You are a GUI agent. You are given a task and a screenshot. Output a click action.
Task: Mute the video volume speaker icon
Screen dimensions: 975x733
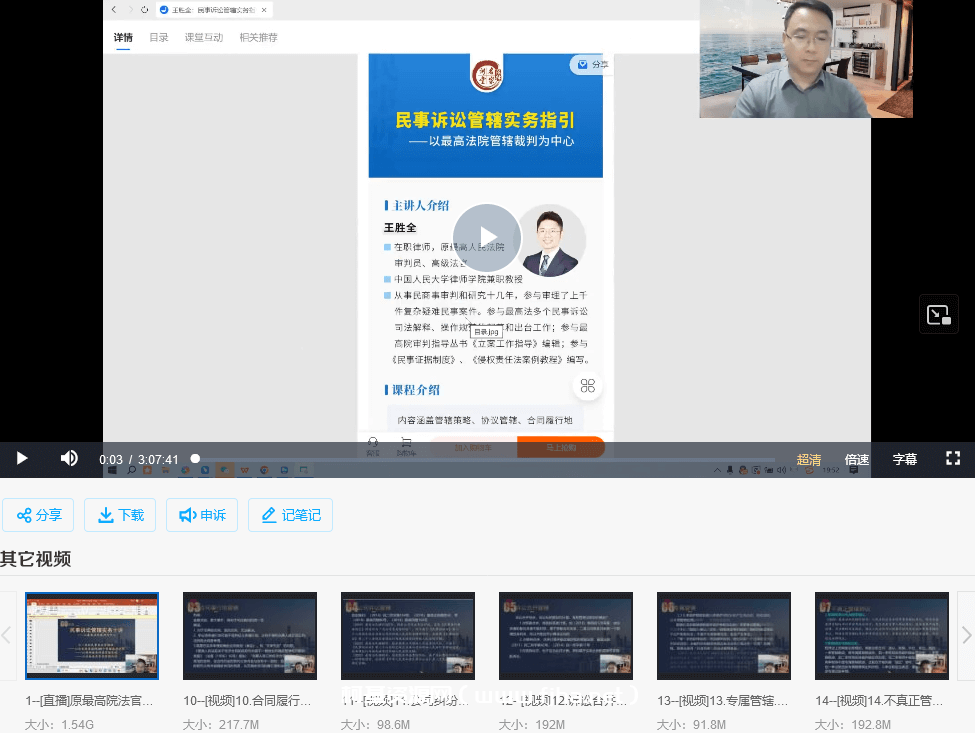(x=69, y=458)
